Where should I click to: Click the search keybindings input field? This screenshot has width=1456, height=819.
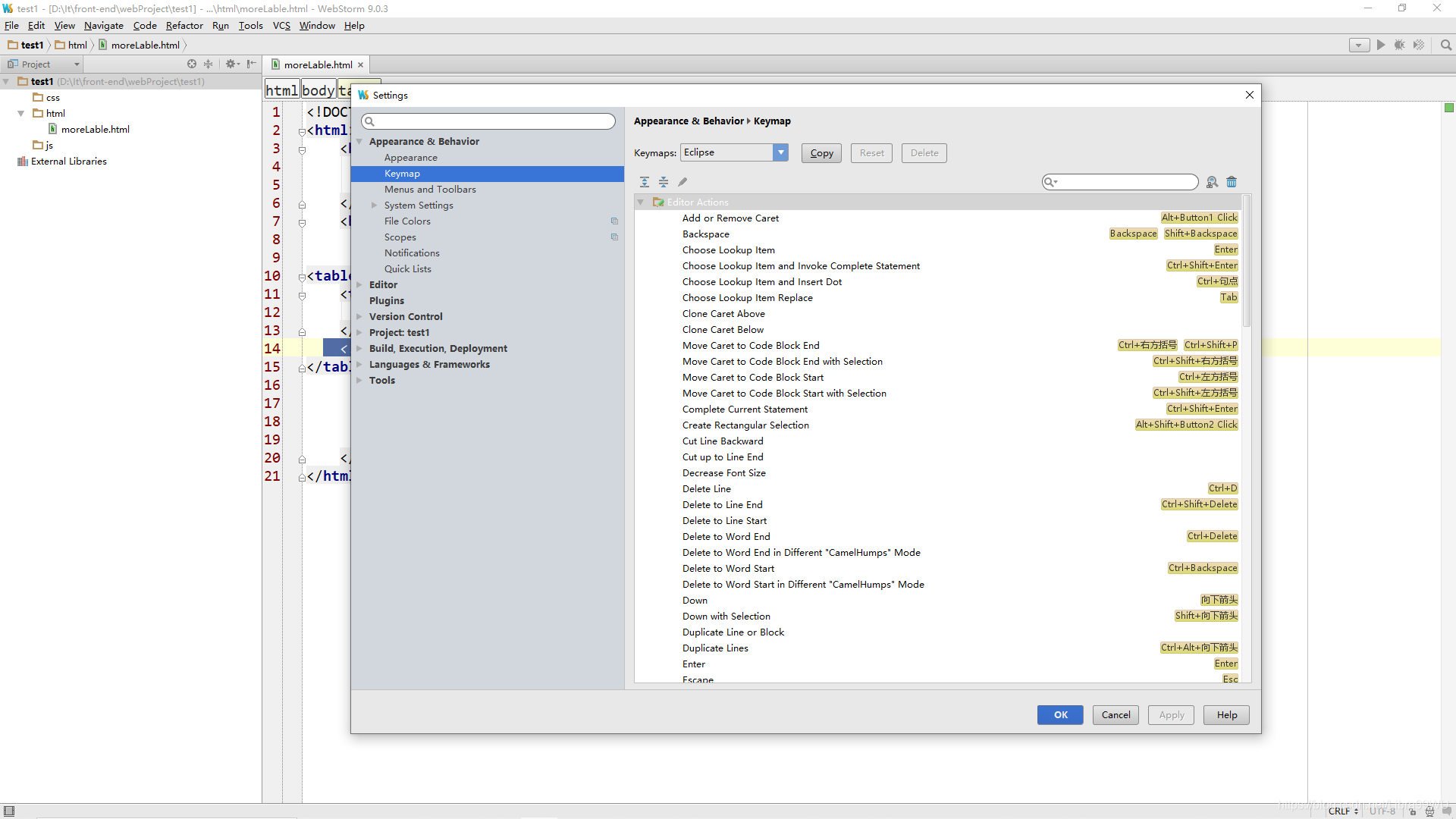1120,182
